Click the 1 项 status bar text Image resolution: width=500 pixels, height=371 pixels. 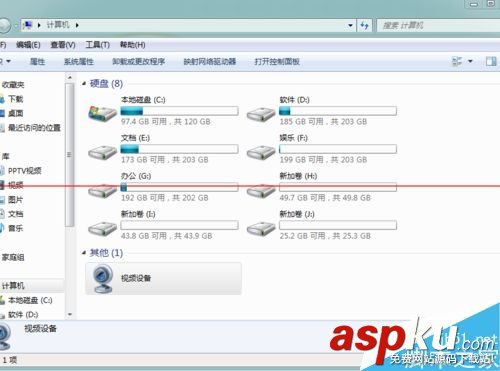point(10,360)
